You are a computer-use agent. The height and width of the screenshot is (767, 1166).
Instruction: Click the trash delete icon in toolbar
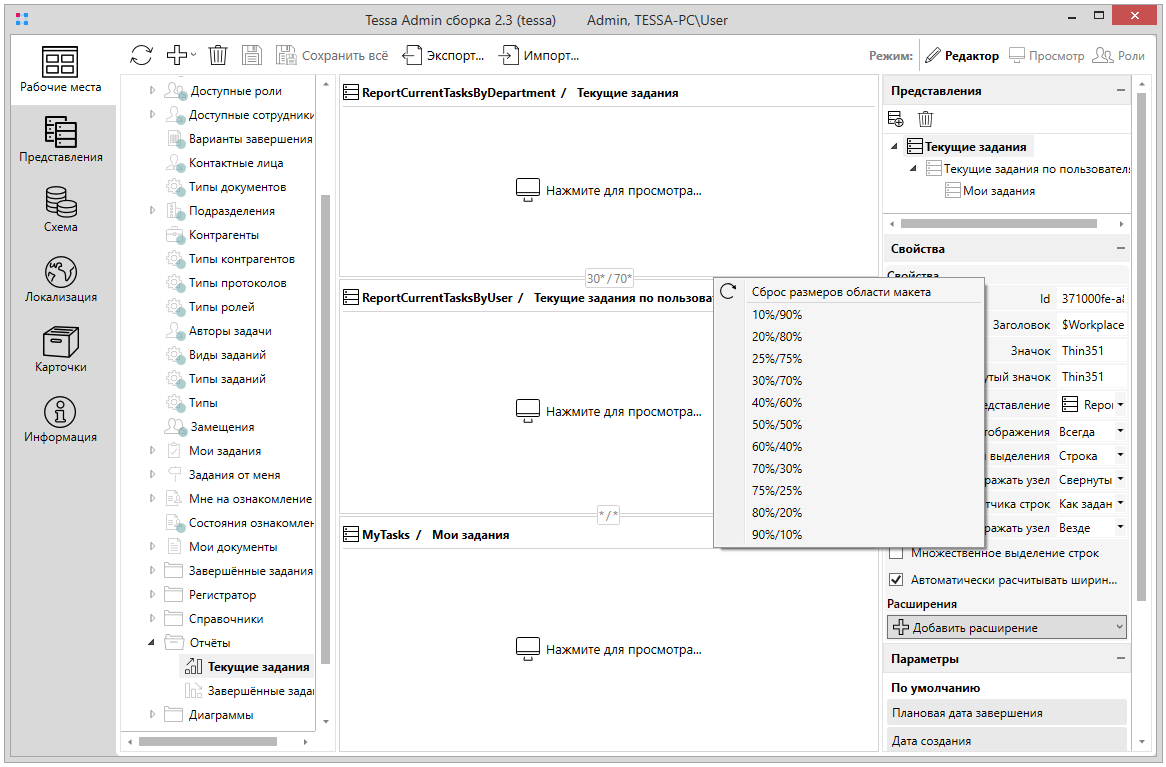218,55
